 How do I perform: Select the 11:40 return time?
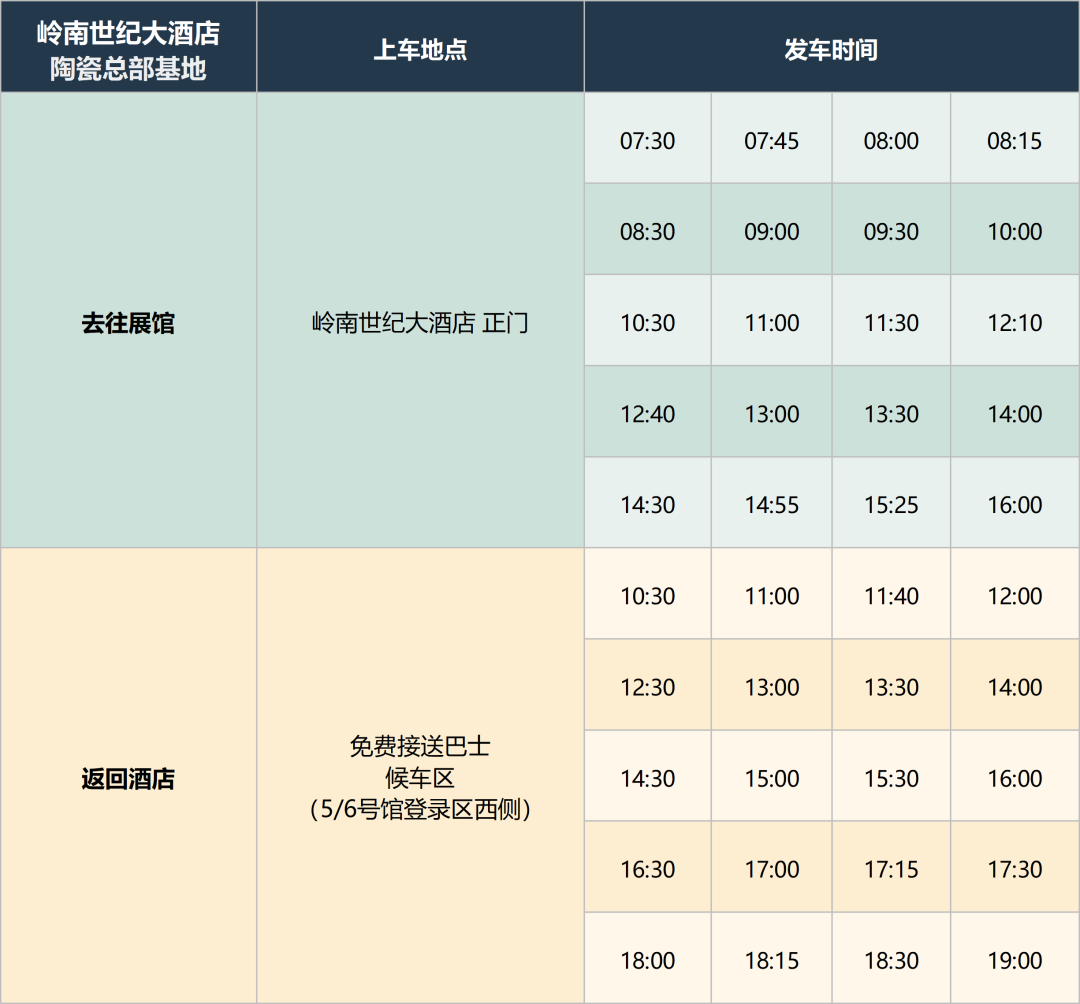[x=891, y=594]
